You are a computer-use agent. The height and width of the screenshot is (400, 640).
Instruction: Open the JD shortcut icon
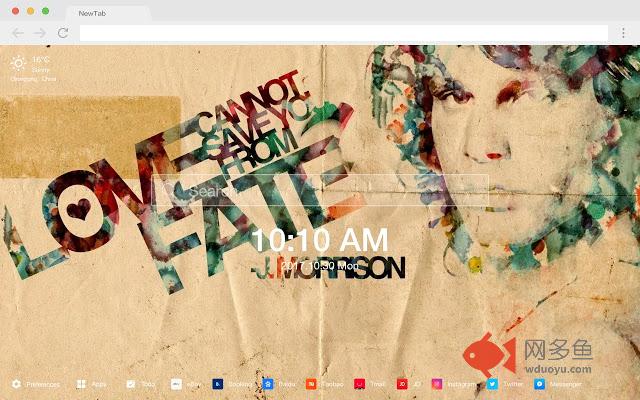point(402,384)
